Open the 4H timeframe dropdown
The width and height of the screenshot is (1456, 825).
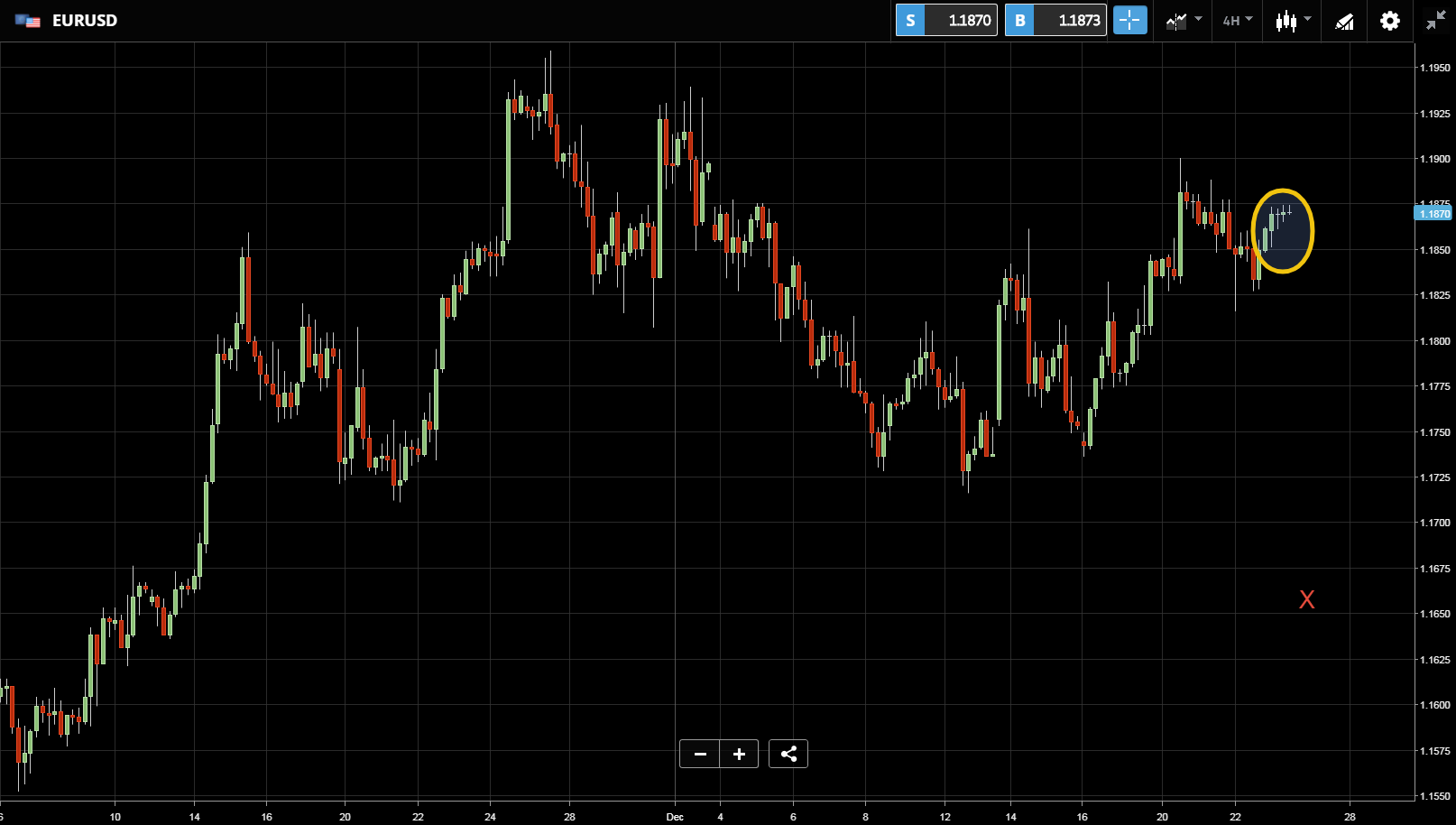[x=1238, y=20]
